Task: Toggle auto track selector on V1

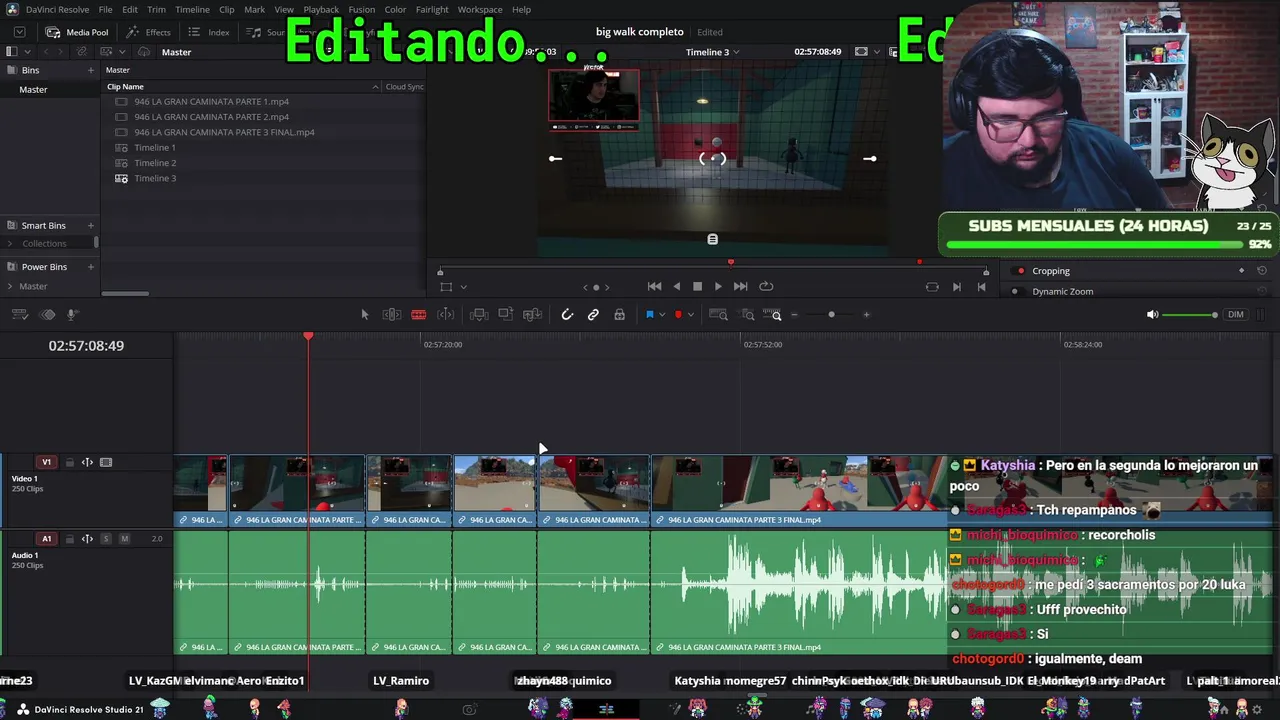Action: [87, 463]
